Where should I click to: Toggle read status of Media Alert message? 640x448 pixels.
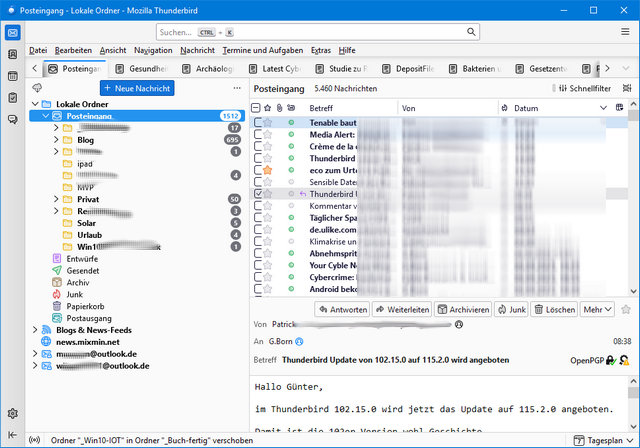(291, 134)
